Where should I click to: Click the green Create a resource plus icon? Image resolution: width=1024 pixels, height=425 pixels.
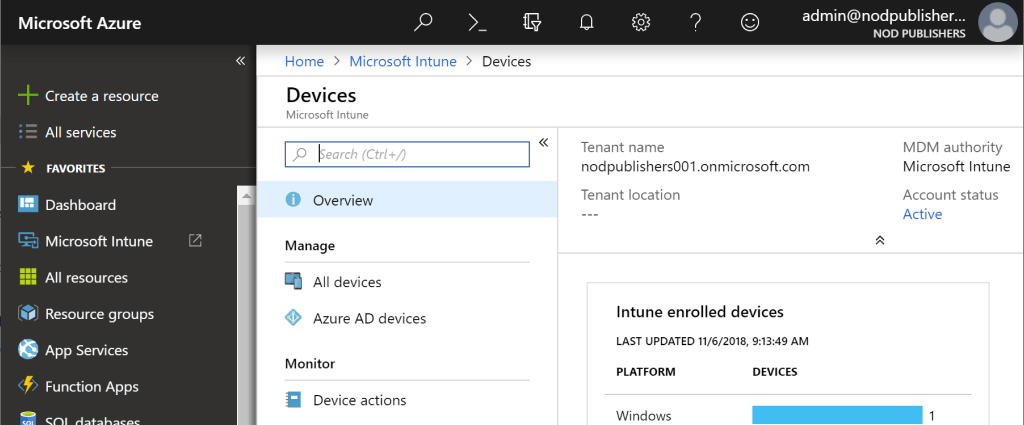(28, 96)
